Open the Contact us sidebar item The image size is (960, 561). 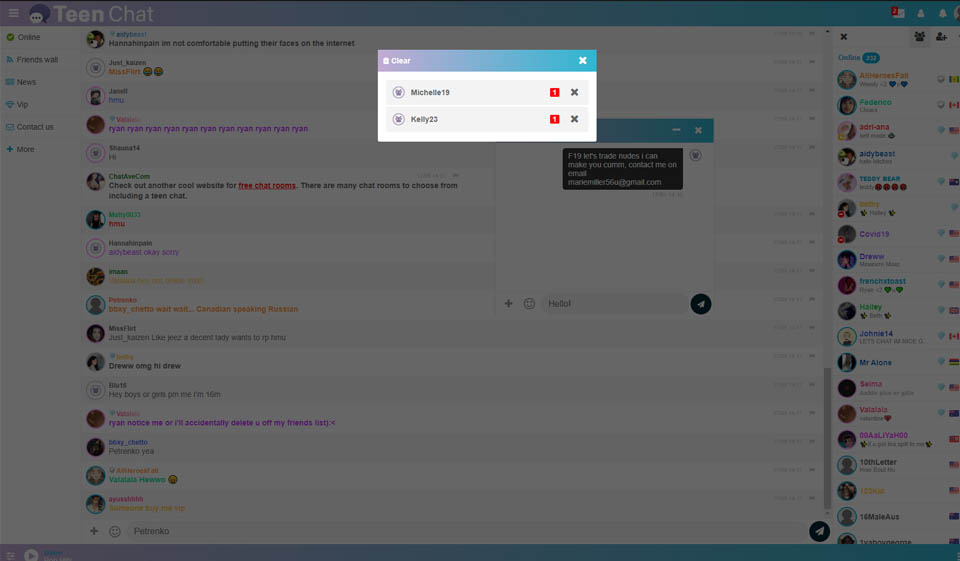click(x=35, y=127)
